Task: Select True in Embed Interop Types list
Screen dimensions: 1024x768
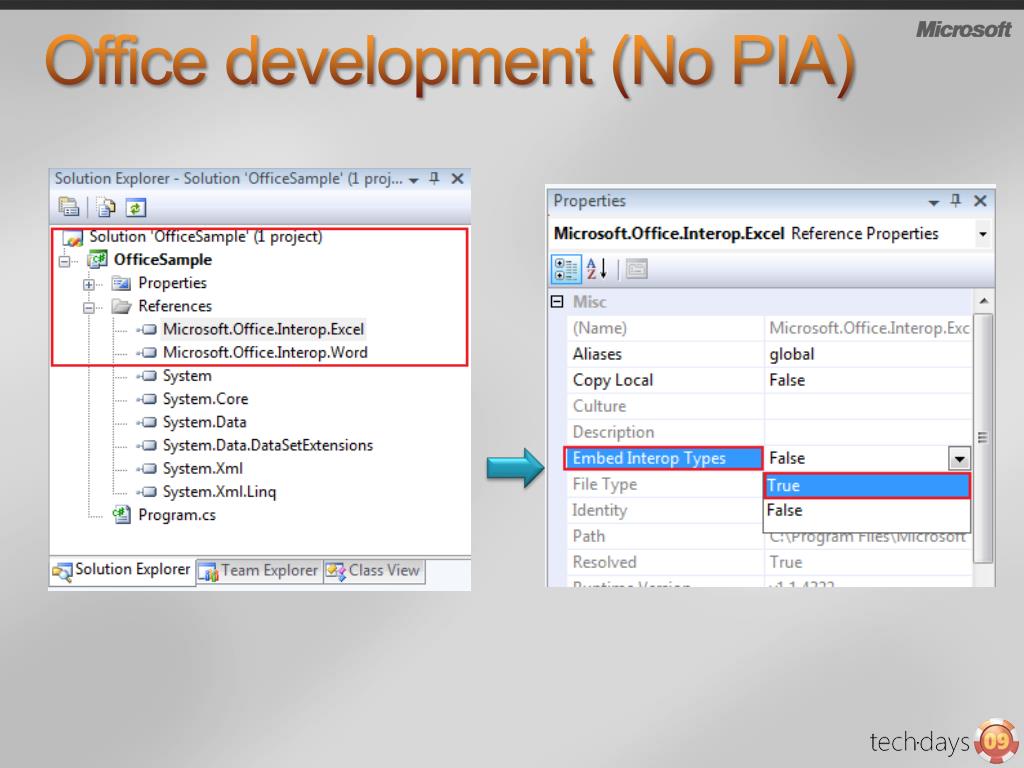Action: click(867, 485)
